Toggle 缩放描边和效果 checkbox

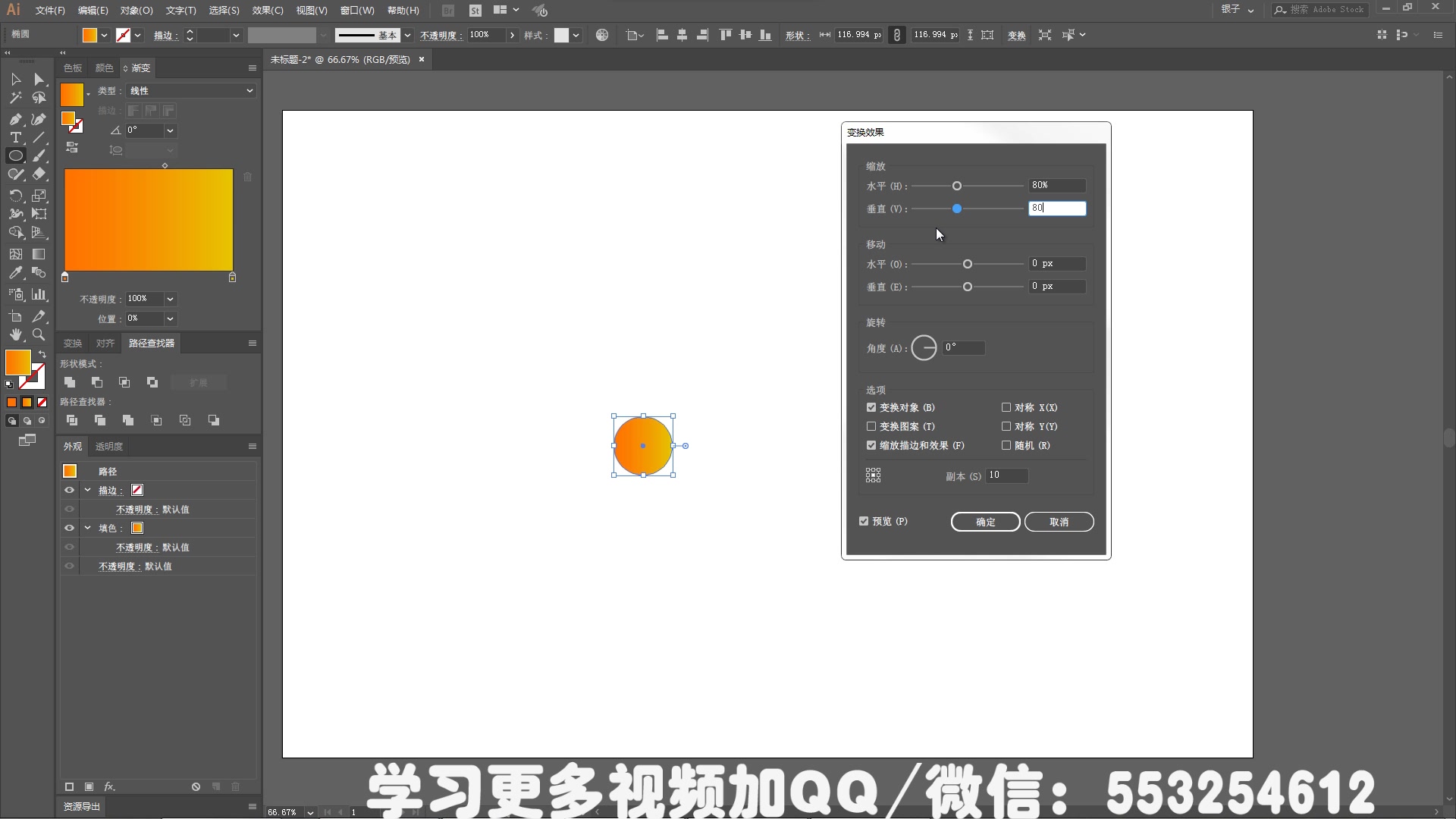pyautogui.click(x=870, y=444)
